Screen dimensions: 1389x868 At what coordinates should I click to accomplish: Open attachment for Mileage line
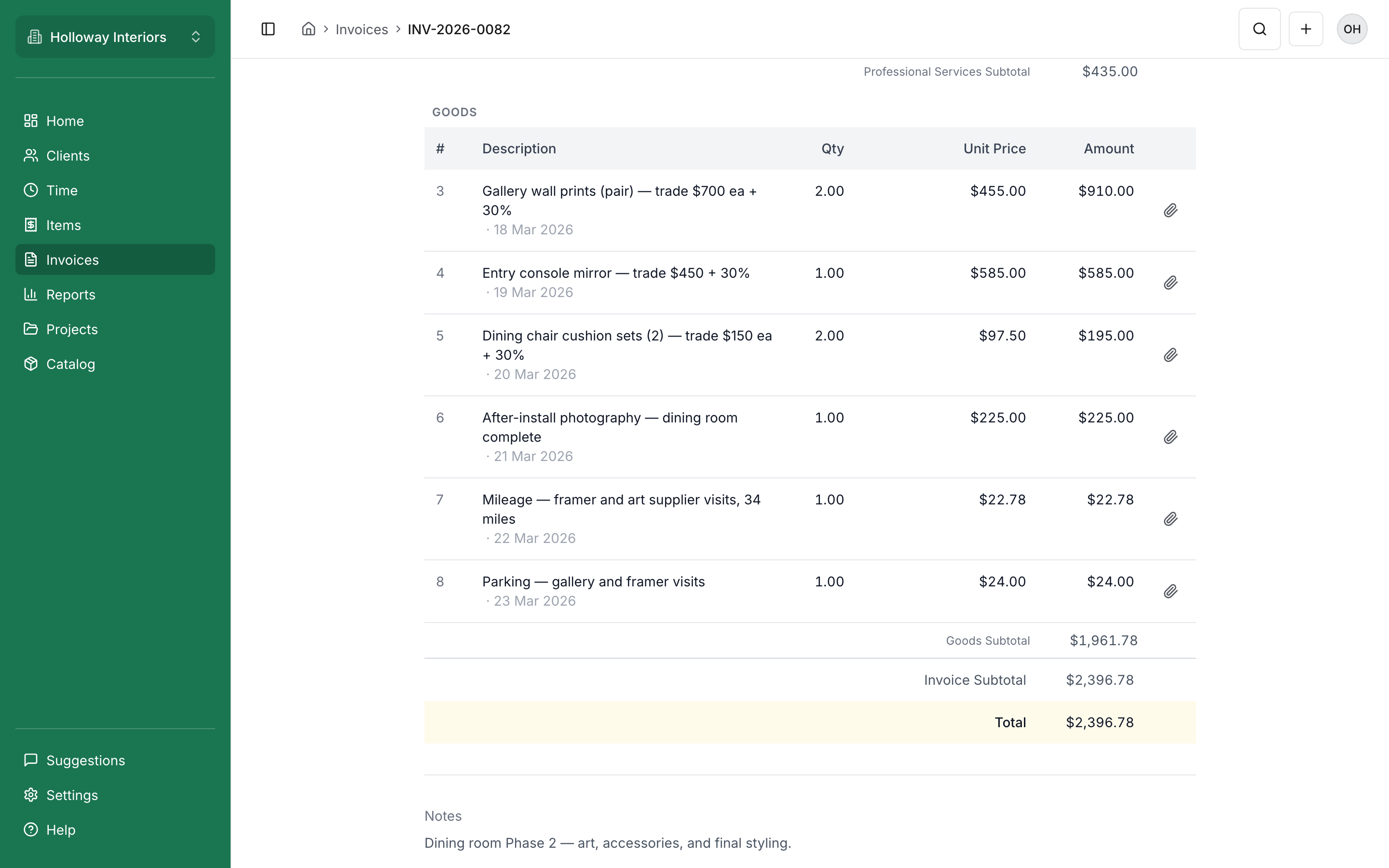click(x=1171, y=519)
